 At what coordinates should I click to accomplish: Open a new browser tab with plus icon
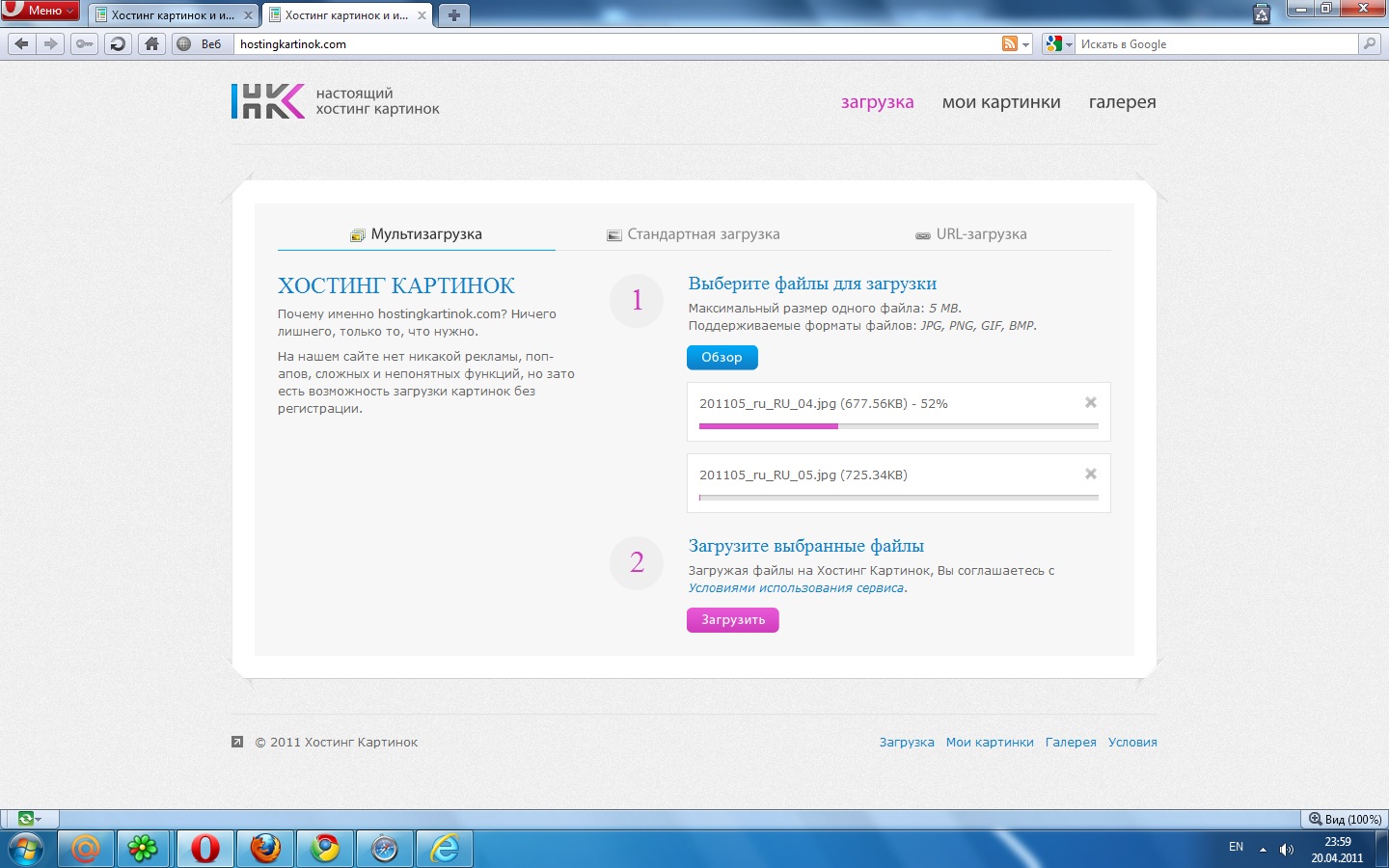coord(453,15)
